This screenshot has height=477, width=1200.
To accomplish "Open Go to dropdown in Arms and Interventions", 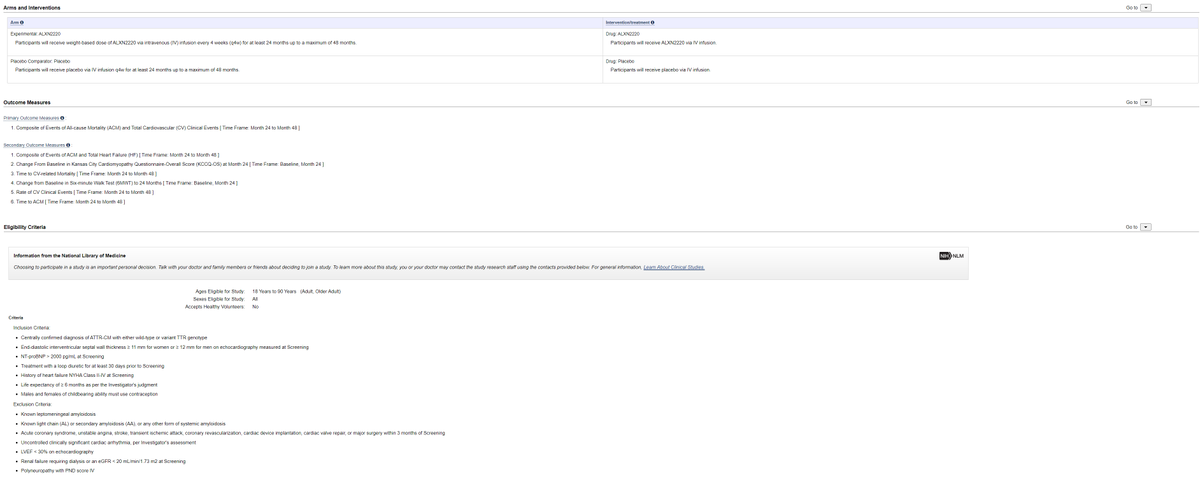I will pos(1146,8).
